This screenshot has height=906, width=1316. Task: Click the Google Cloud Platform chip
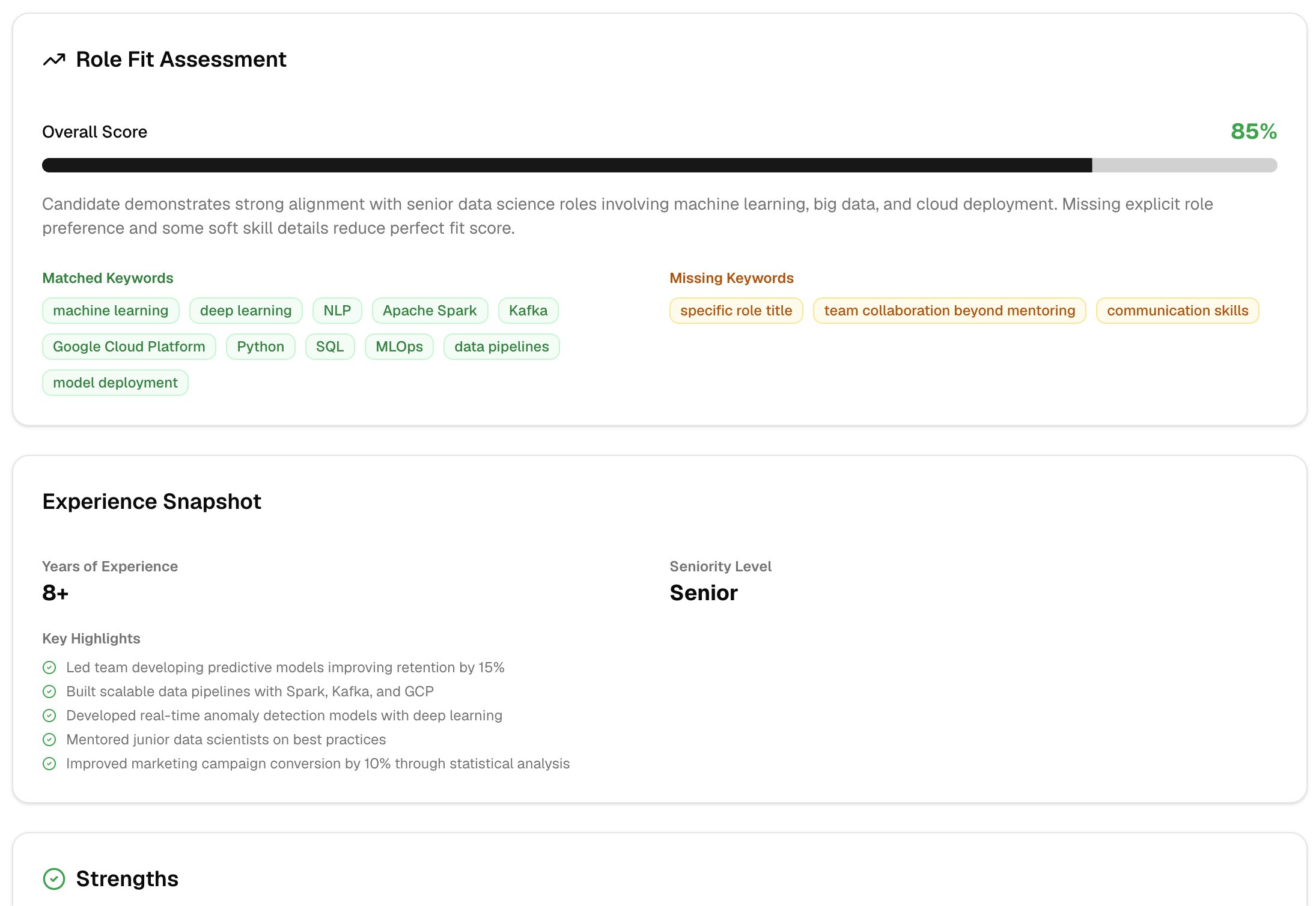click(129, 347)
